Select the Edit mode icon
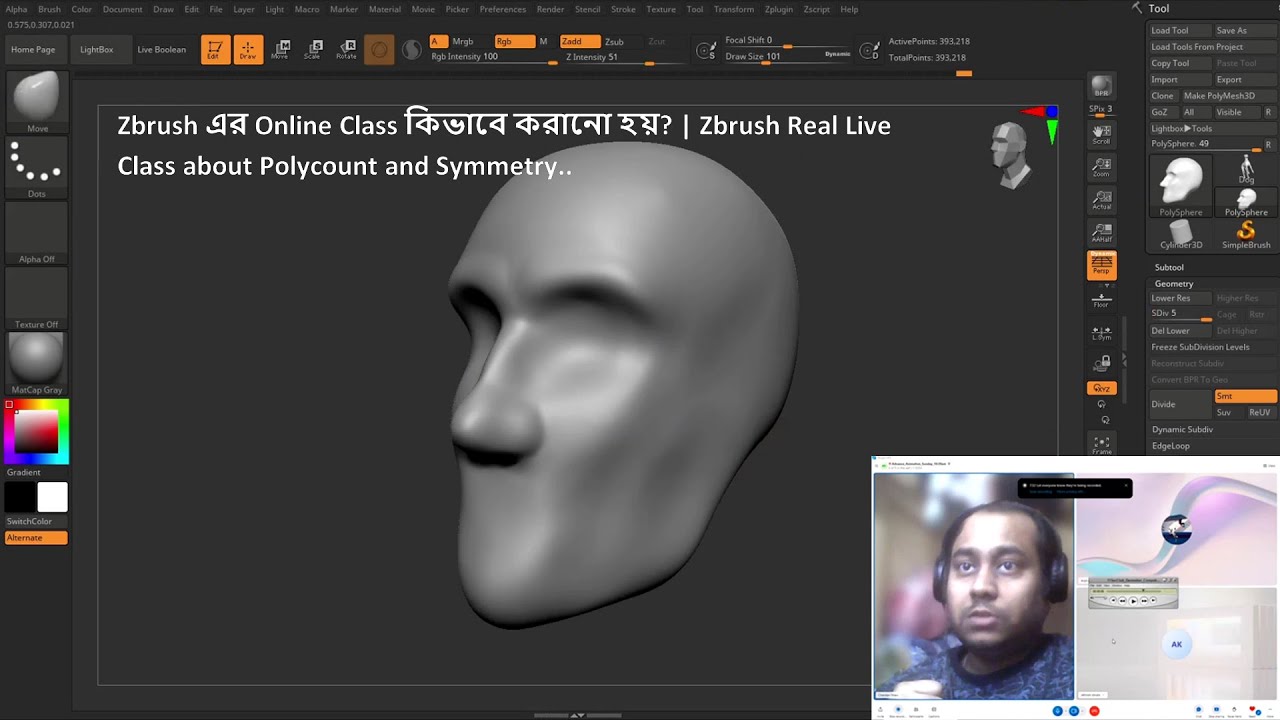1280x720 pixels. coord(215,49)
